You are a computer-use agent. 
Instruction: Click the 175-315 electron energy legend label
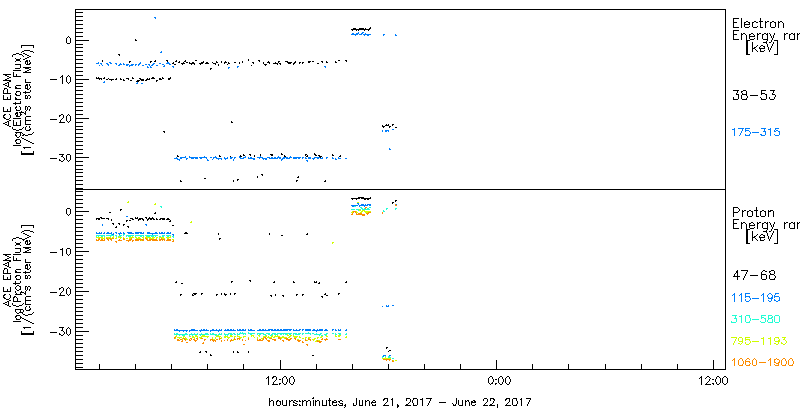coord(756,133)
